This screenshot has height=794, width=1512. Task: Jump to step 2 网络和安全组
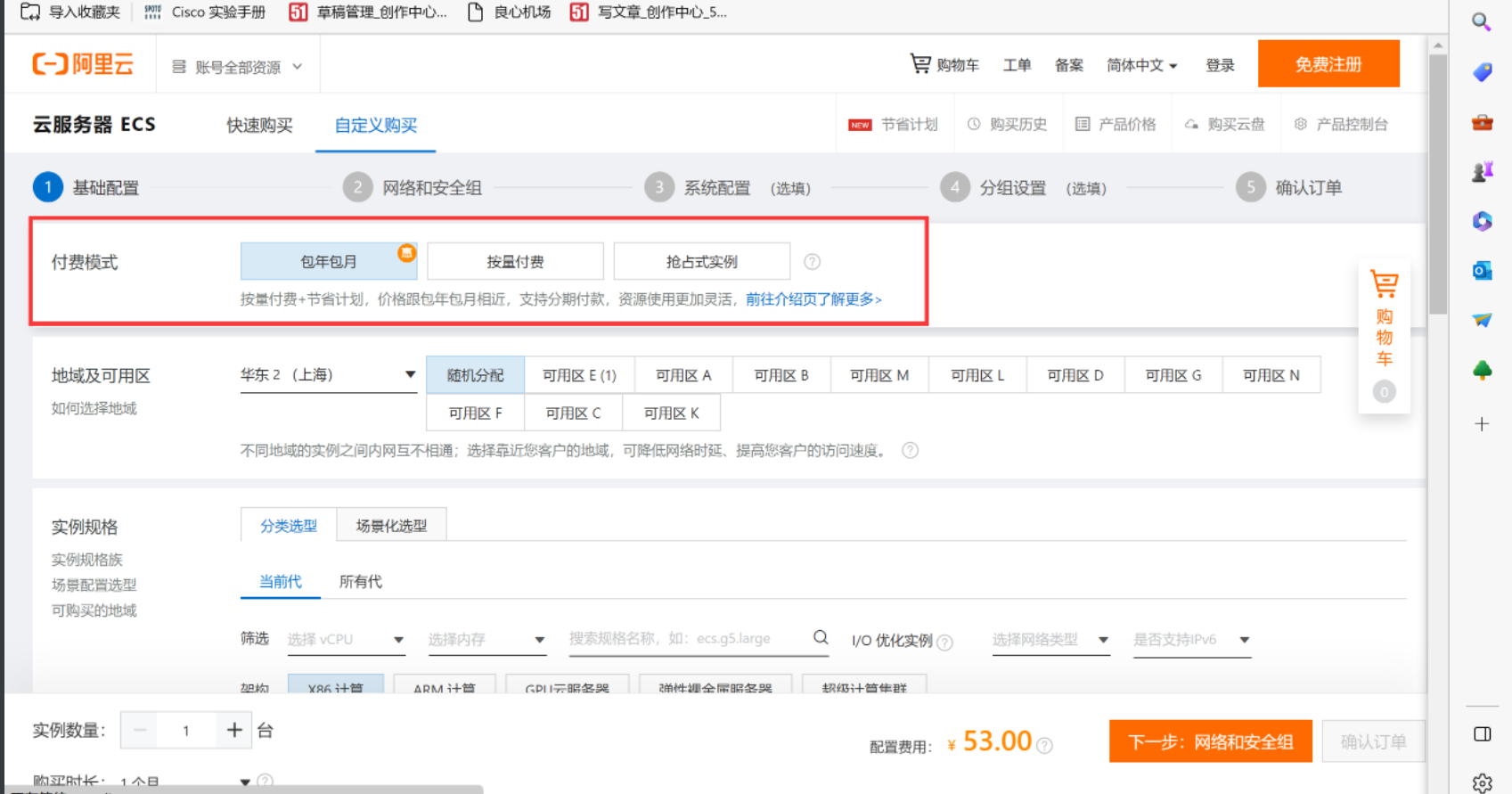[413, 187]
